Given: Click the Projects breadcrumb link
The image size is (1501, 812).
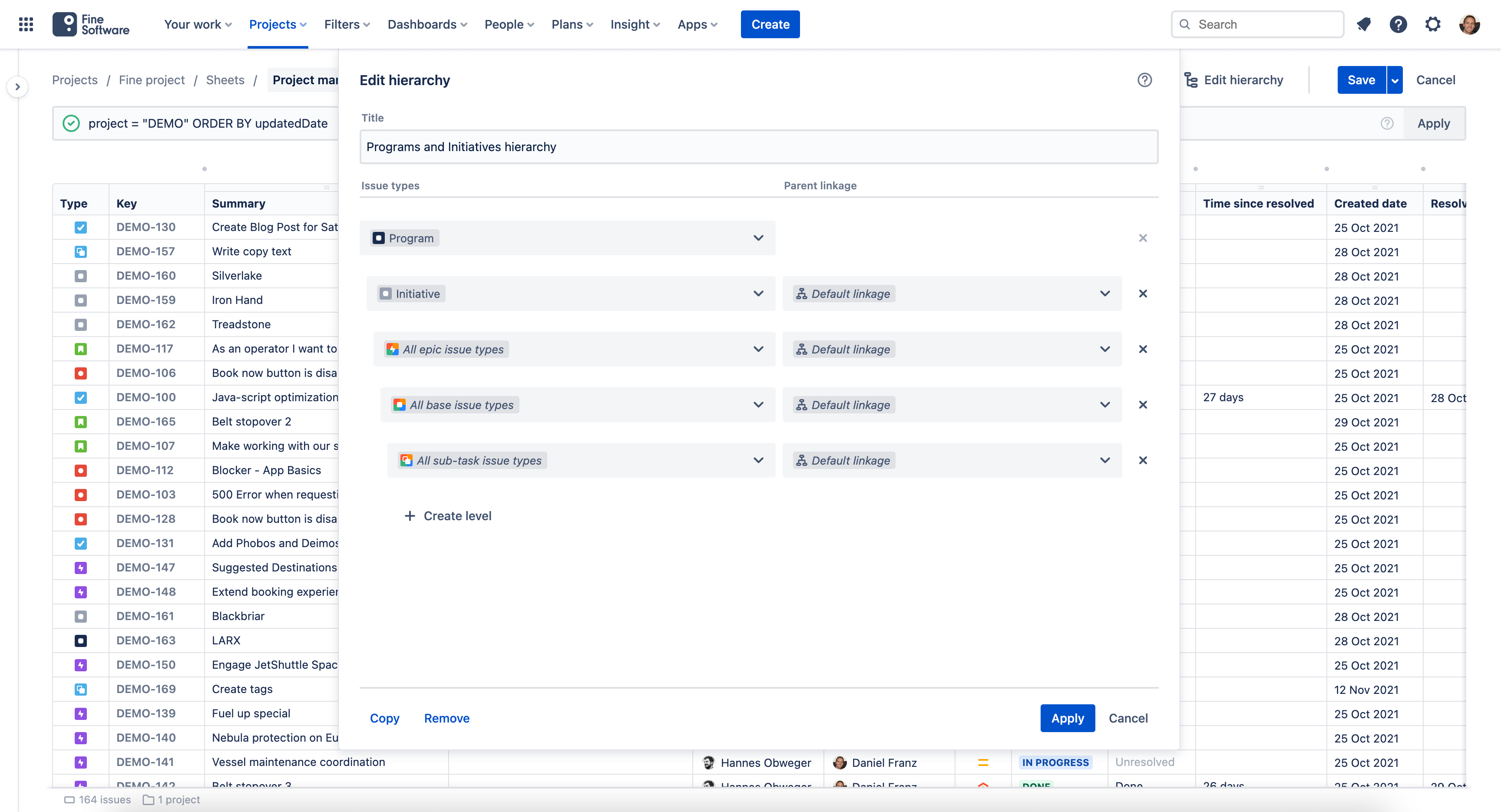Looking at the screenshot, I should pyautogui.click(x=75, y=80).
